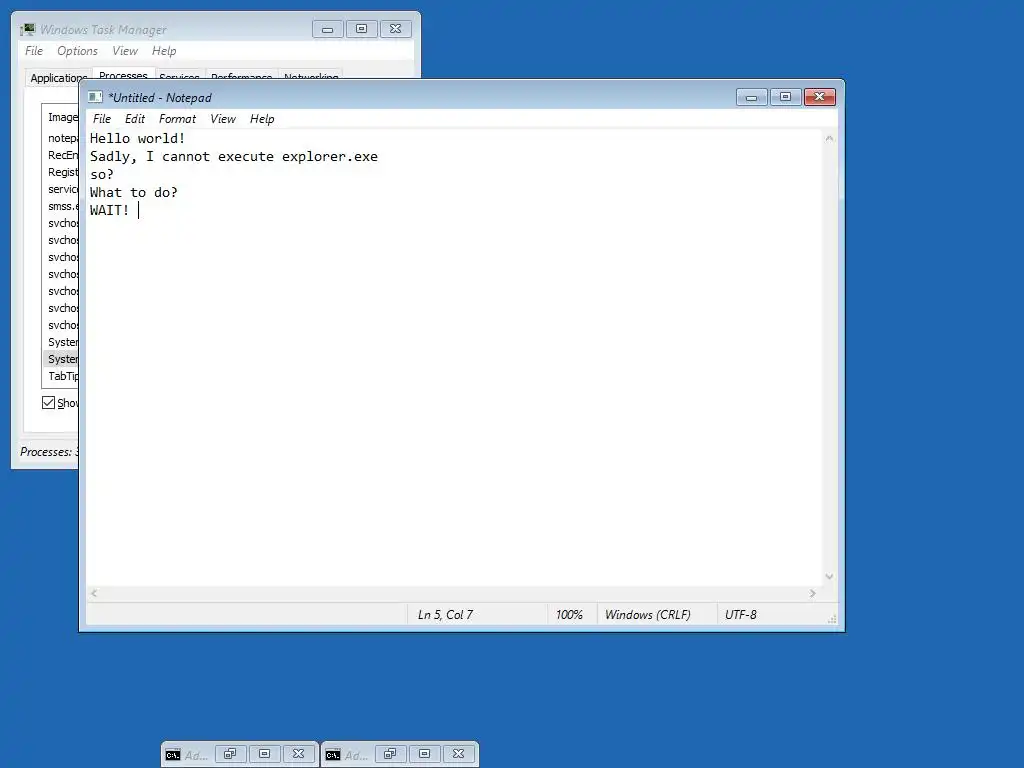The image size is (1024, 768).
Task: Click Notepad's bottom-right resize grip
Action: pyautogui.click(x=831, y=618)
